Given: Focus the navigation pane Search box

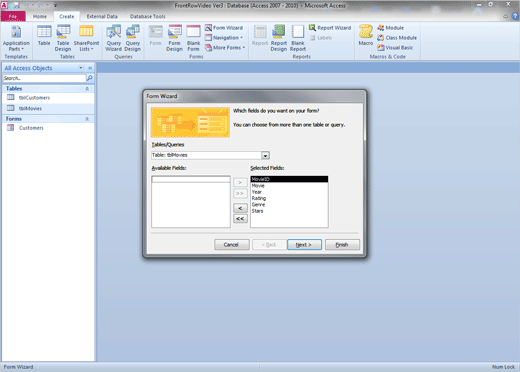Looking at the screenshot, I should click(44, 78).
